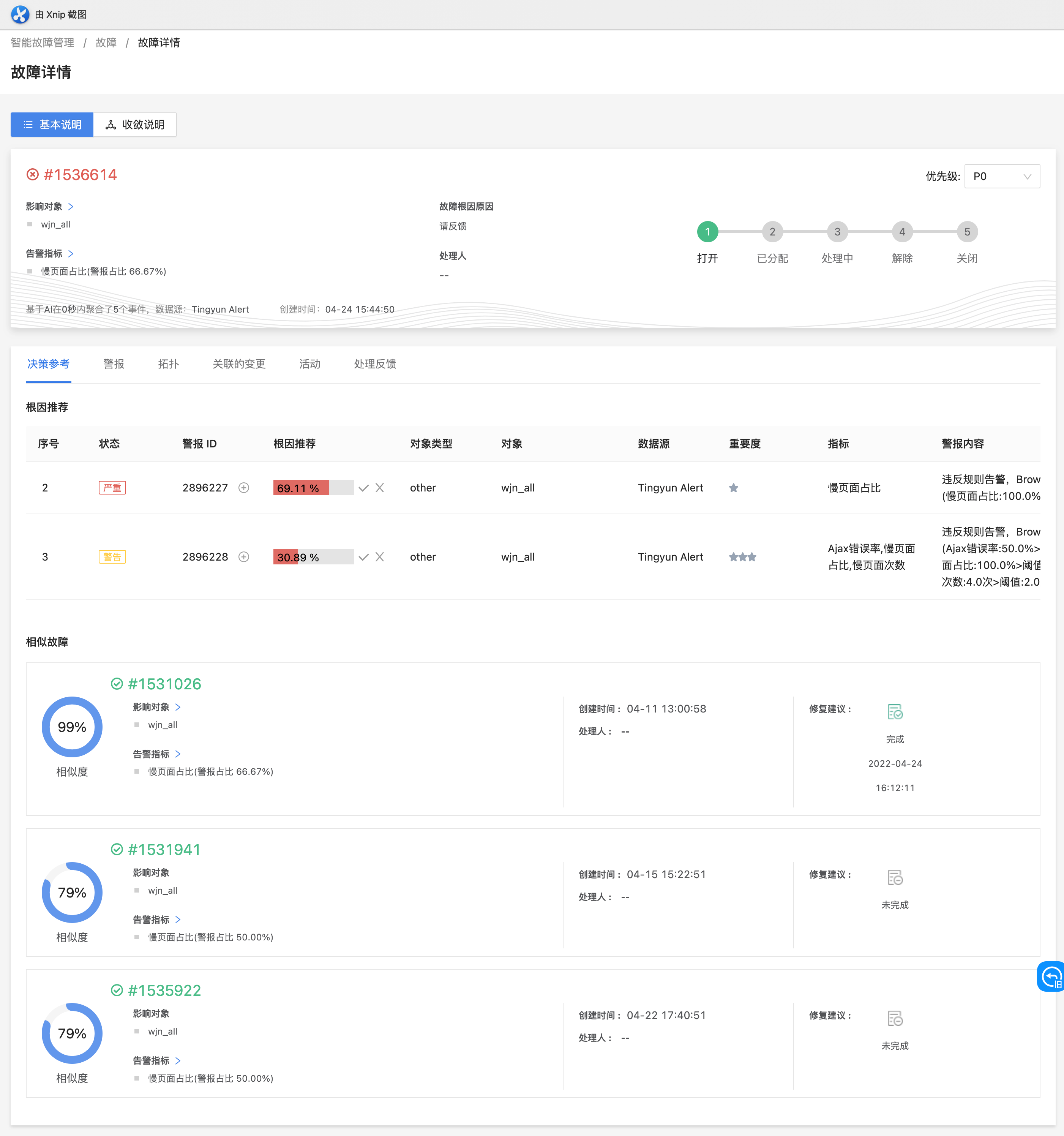This screenshot has width=1064, height=1136.
Task: Click the Xnip app icon
Action: point(20,14)
